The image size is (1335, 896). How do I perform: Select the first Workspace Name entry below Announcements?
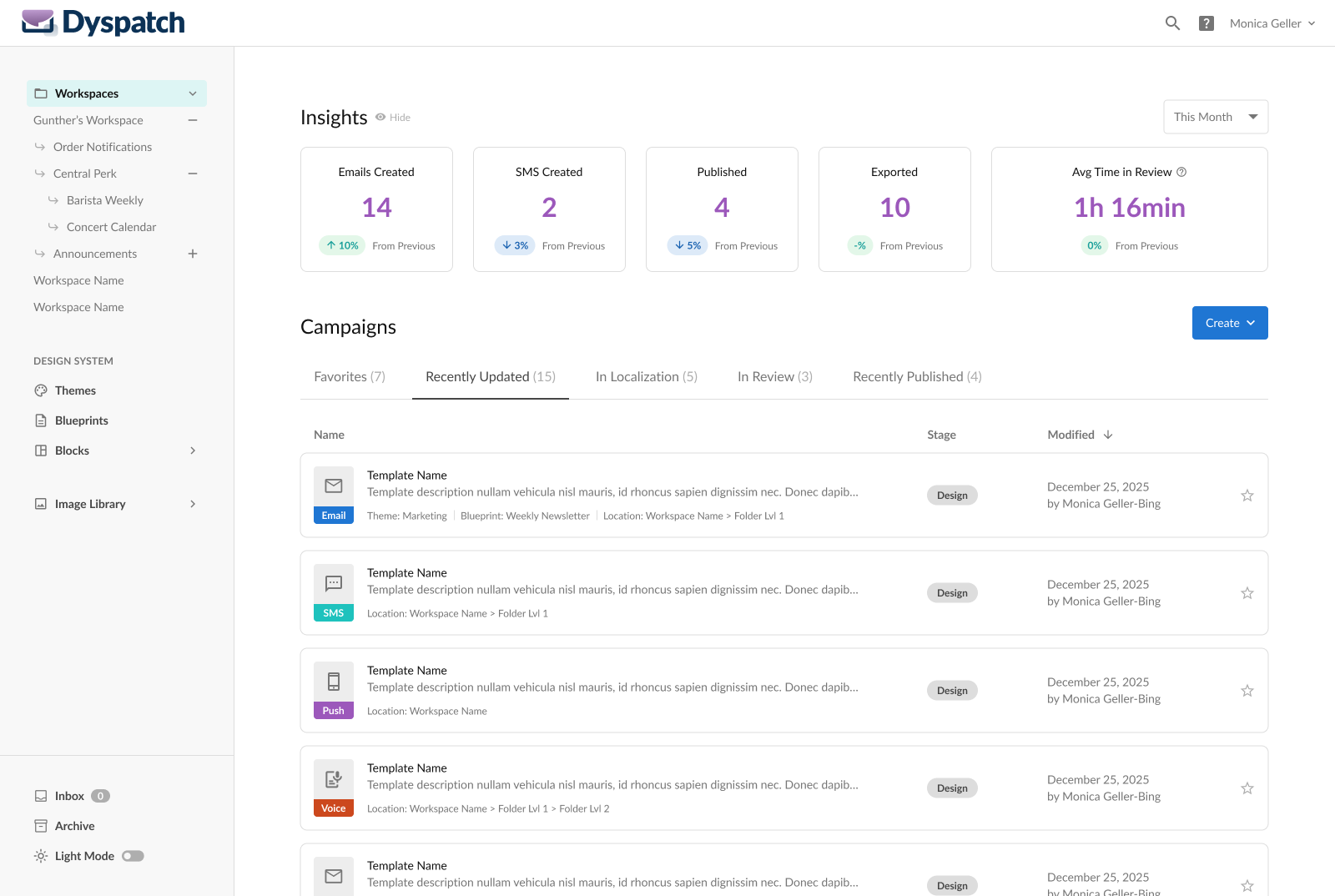click(78, 280)
